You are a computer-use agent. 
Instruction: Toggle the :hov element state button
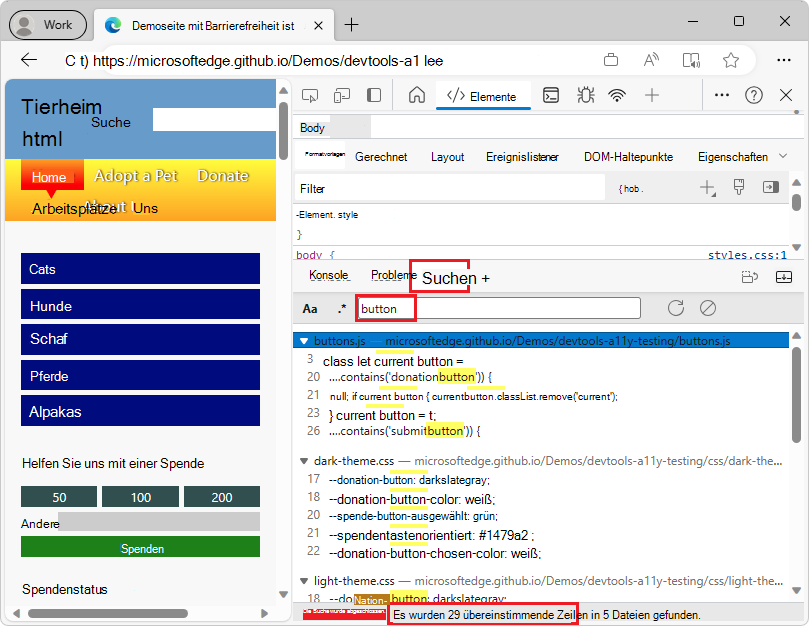pyautogui.click(x=630, y=189)
